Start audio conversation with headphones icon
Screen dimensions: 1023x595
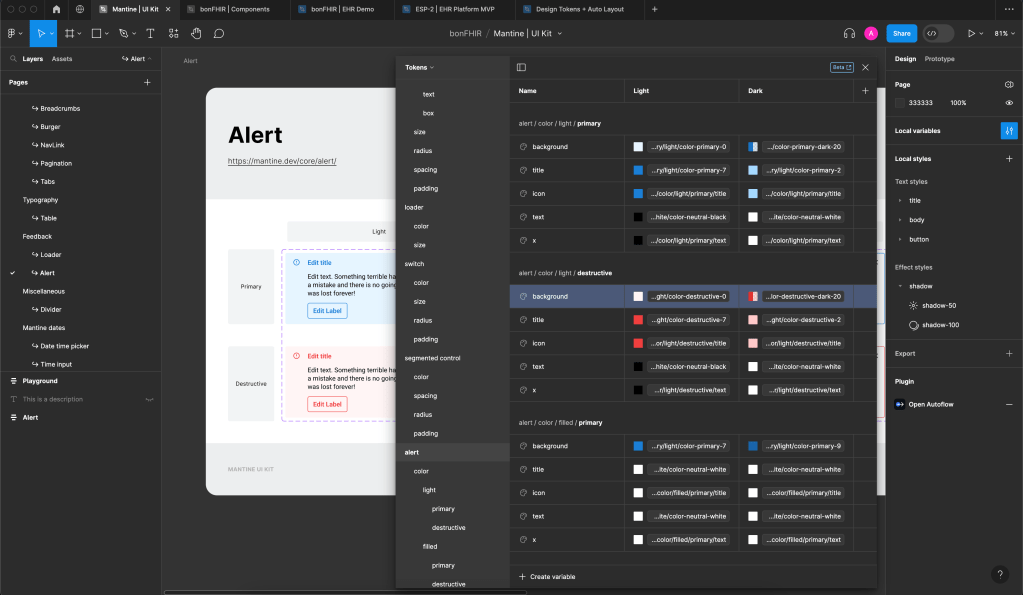point(848,33)
